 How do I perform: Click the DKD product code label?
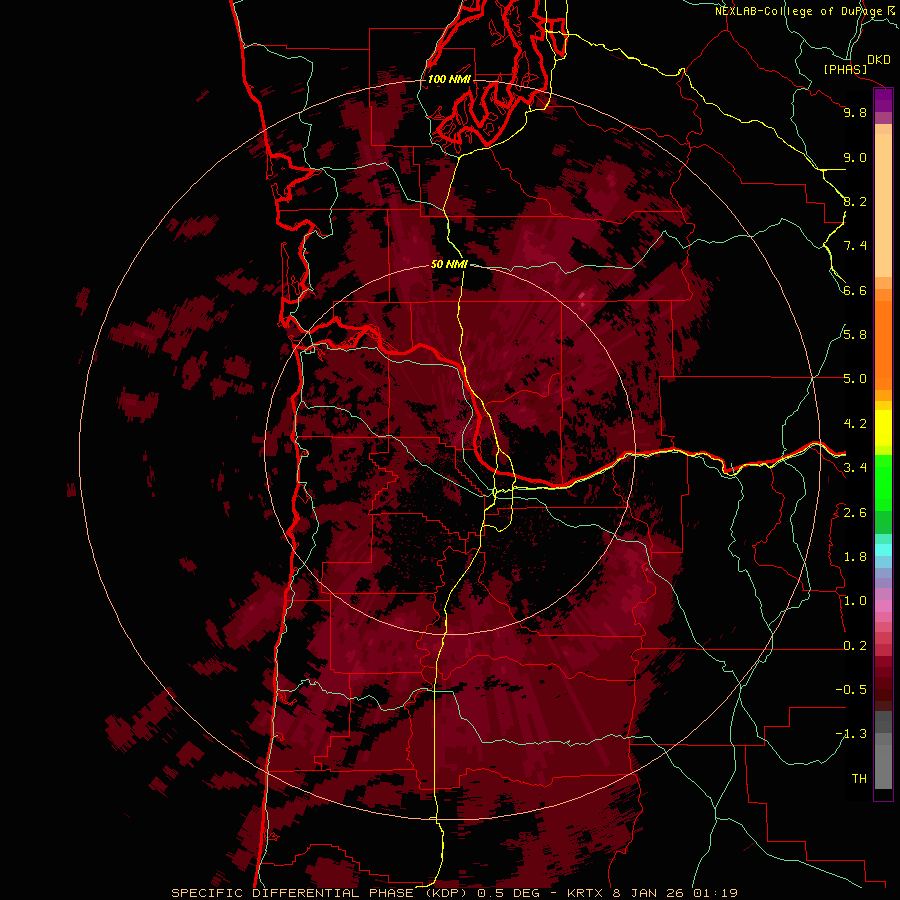click(x=879, y=59)
